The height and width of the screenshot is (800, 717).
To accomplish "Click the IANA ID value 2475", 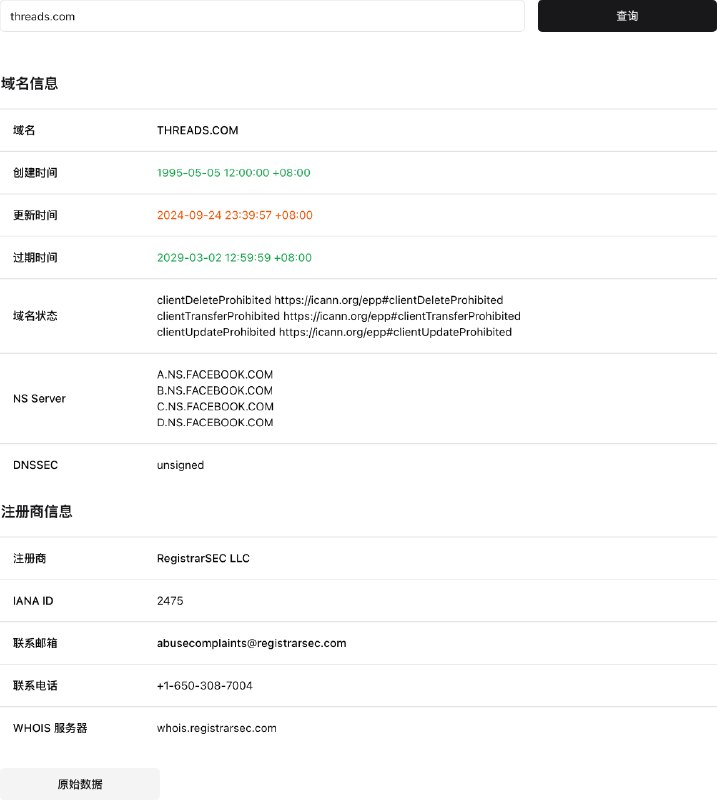I will coord(170,601).
